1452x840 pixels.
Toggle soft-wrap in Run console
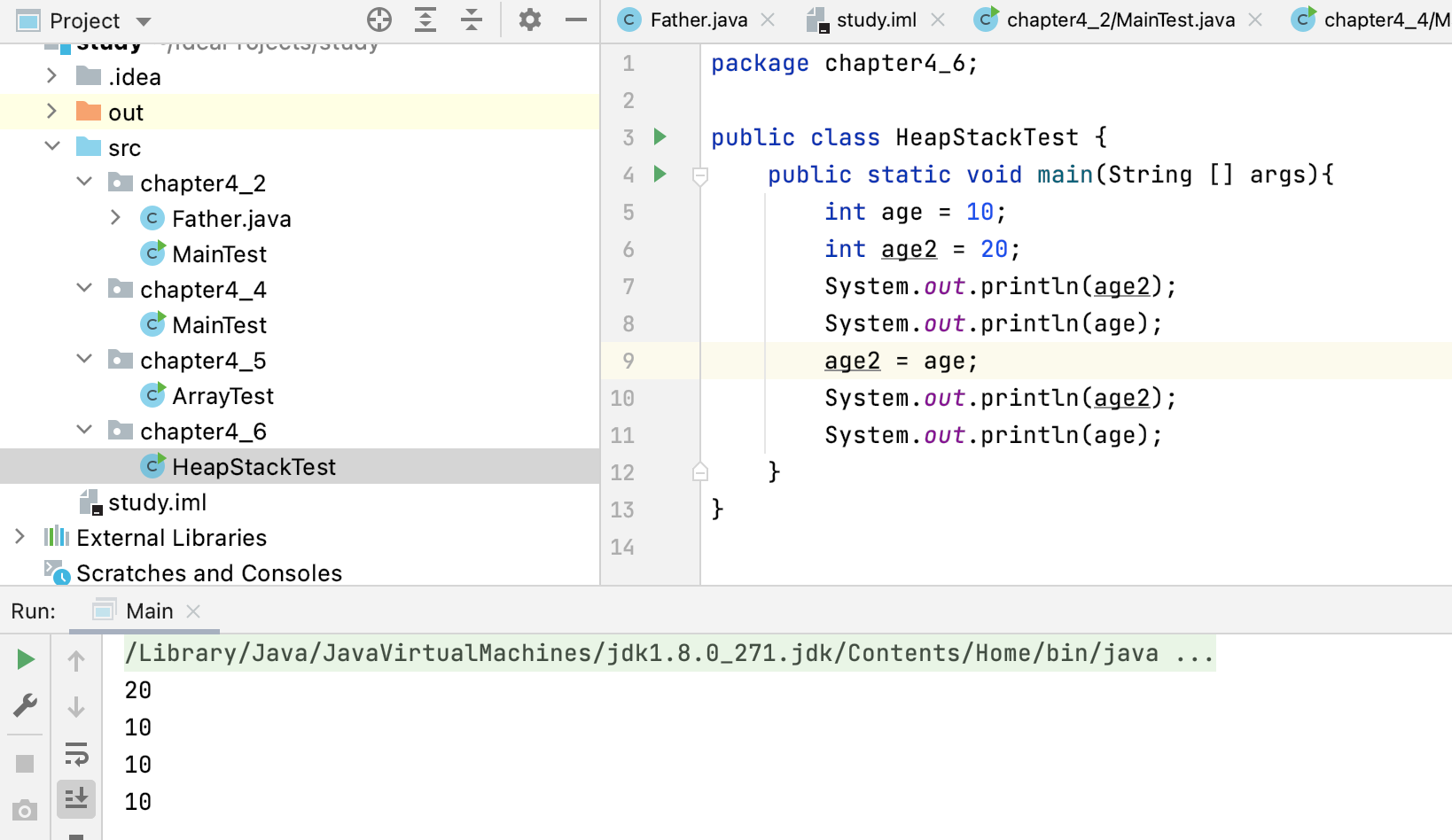pos(76,754)
